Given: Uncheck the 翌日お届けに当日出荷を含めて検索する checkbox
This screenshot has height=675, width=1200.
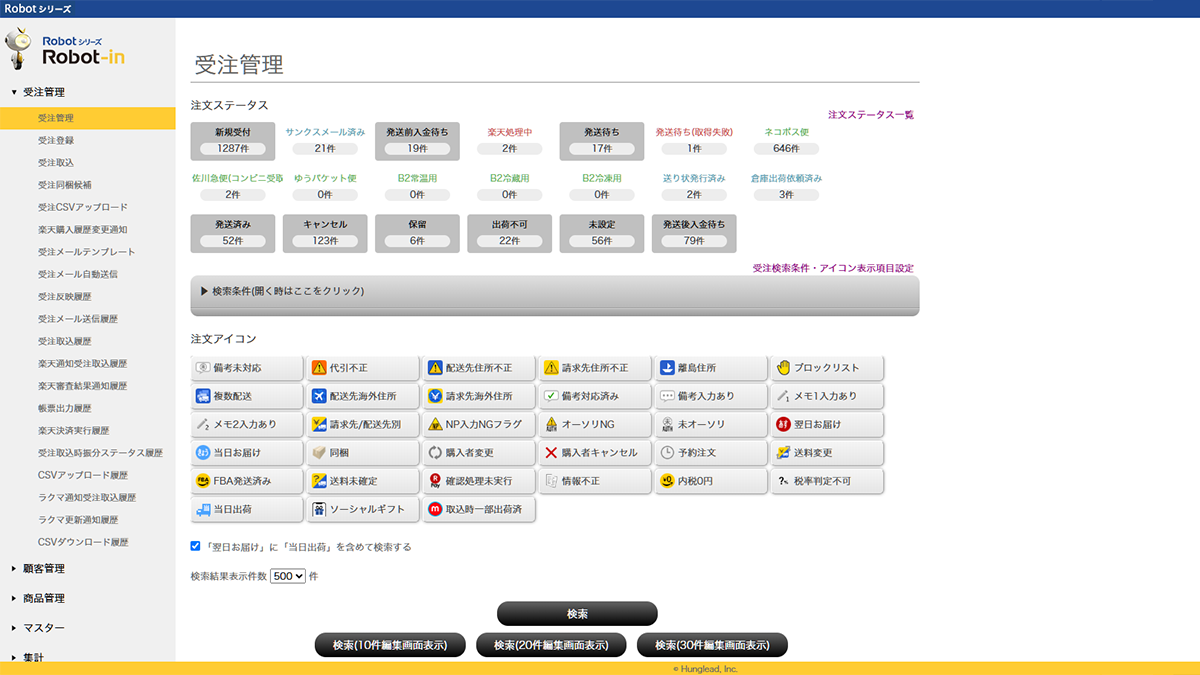Looking at the screenshot, I should (x=195, y=547).
